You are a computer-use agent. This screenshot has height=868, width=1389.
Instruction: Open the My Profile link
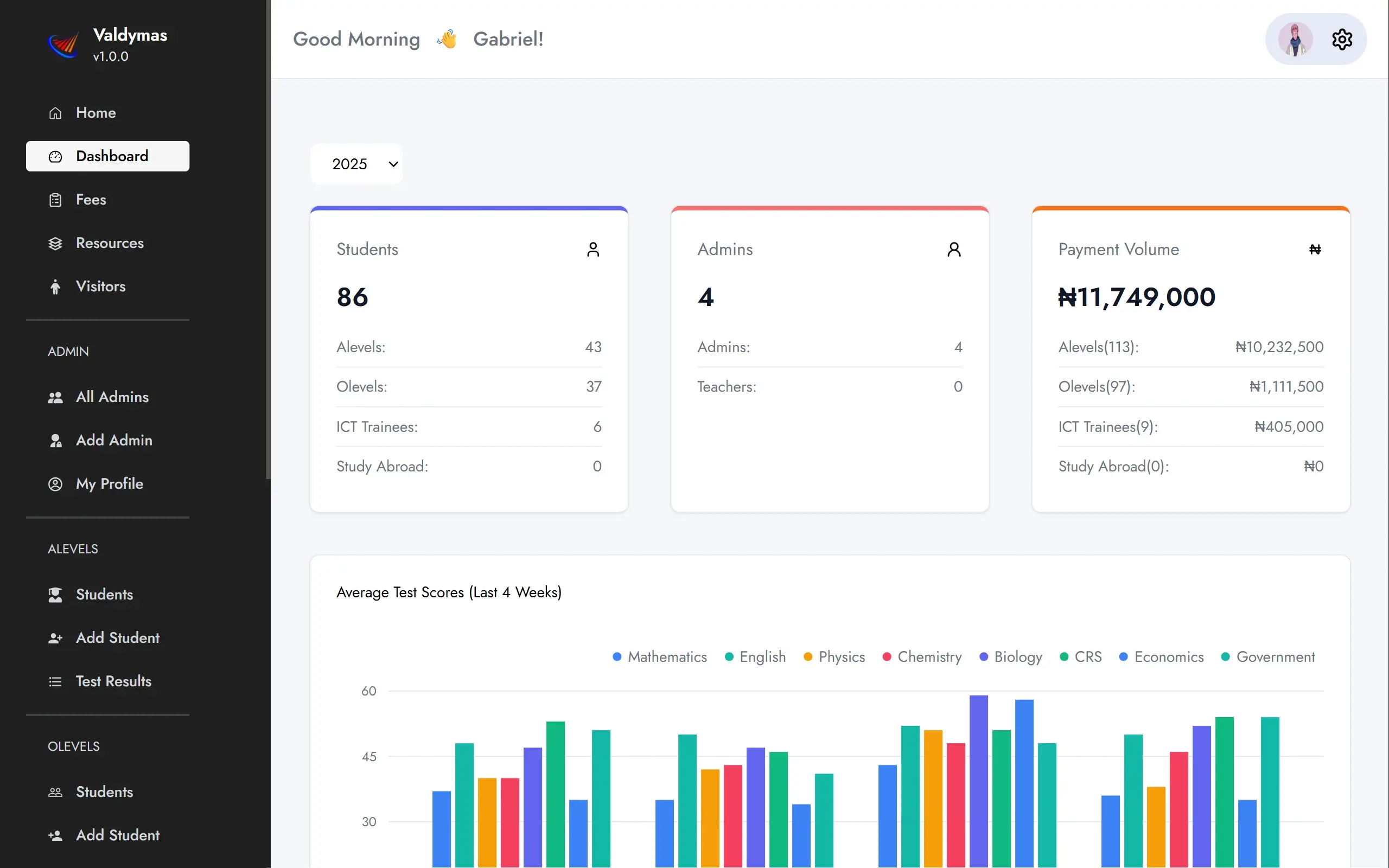coord(107,484)
